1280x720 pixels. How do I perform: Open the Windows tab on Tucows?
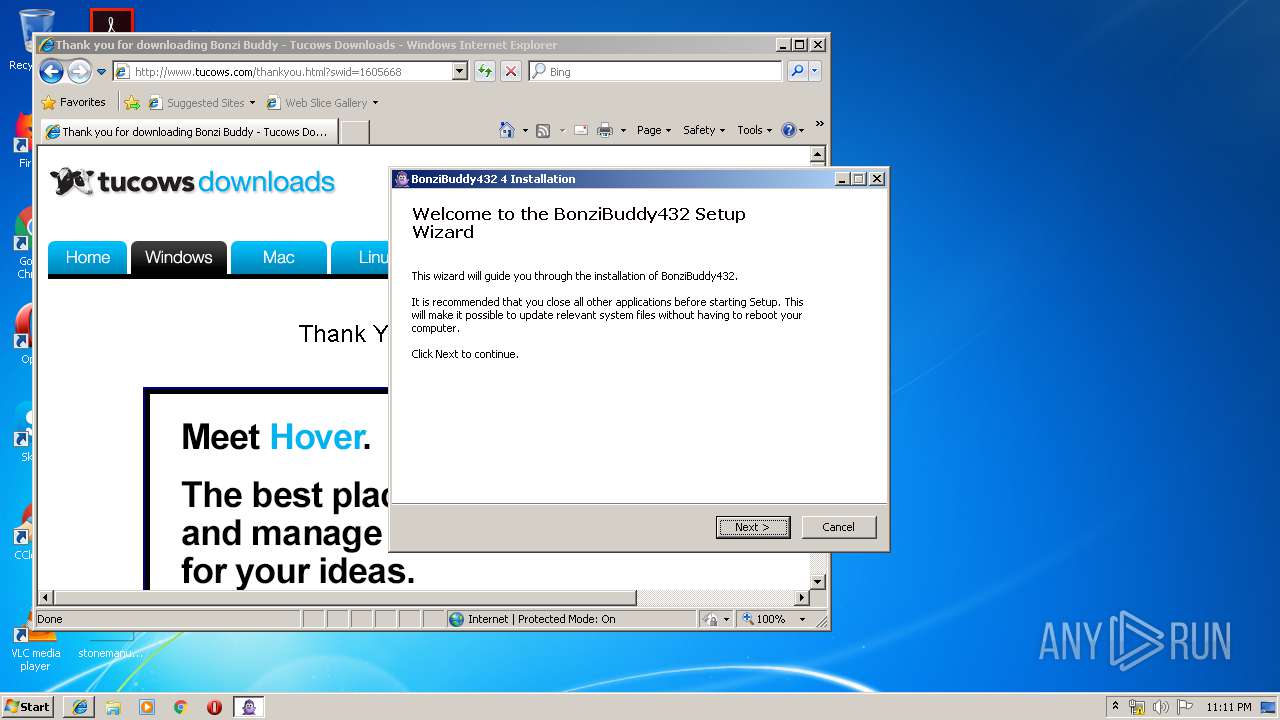point(178,257)
